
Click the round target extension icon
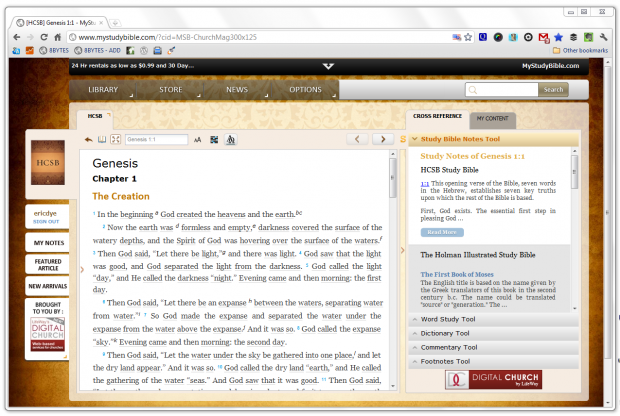click(x=528, y=37)
